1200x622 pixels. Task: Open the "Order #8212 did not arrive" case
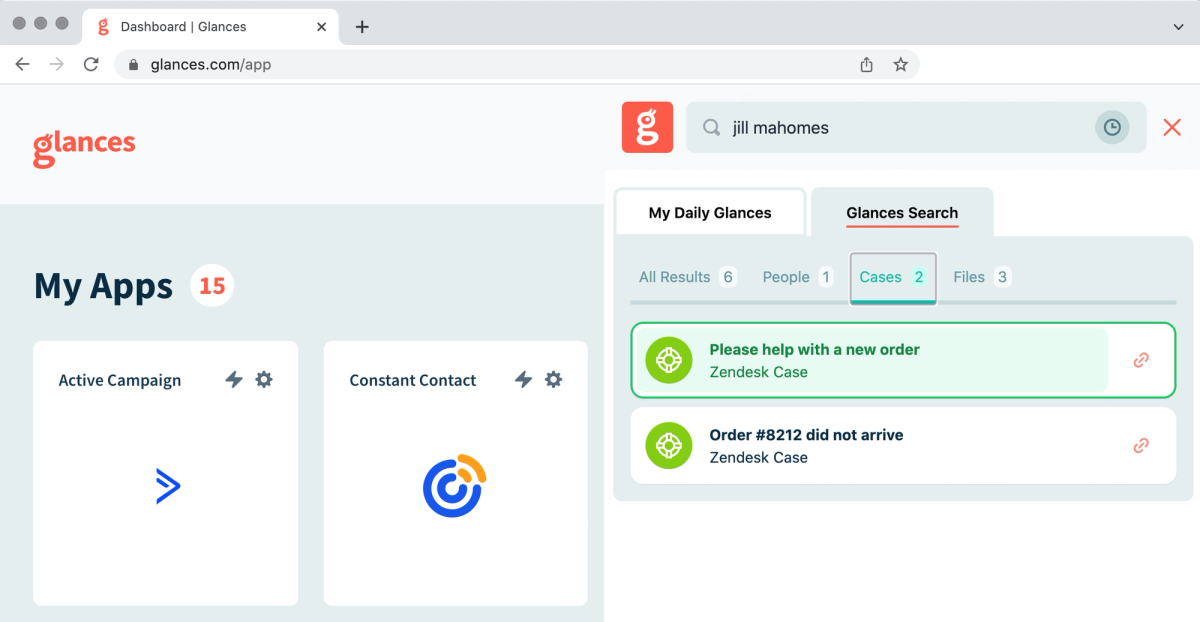click(x=903, y=446)
